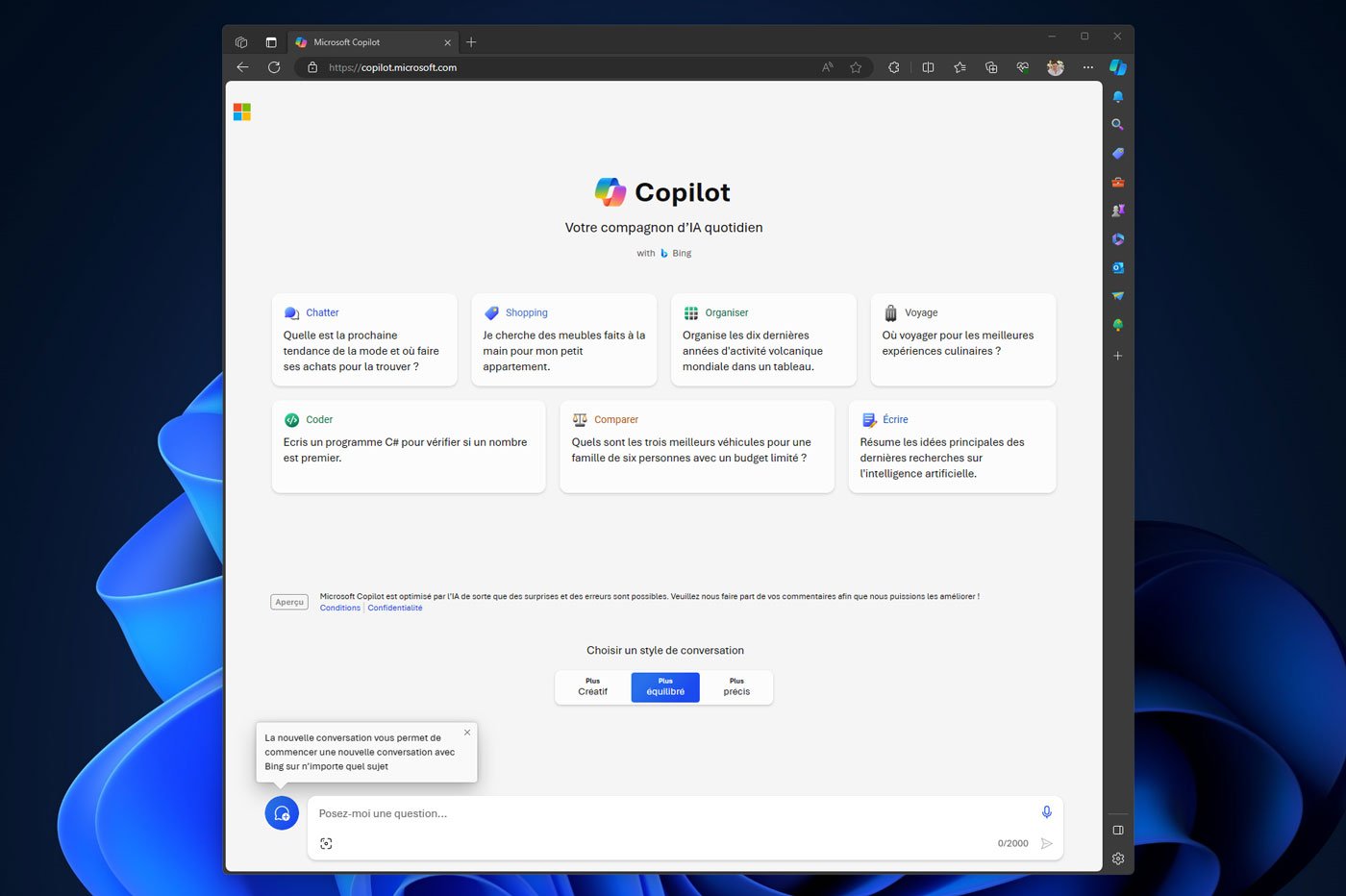Screen dimensions: 1346x896
Task: Open the Collections icon in toolbar
Action: point(991,67)
